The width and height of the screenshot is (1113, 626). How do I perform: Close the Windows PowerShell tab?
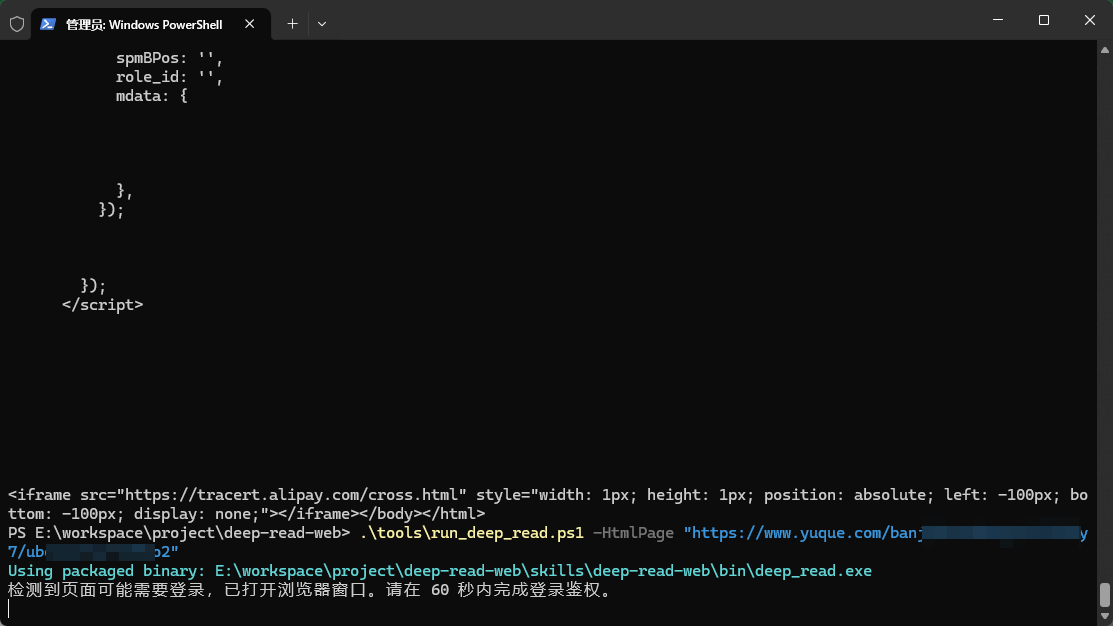coord(249,24)
